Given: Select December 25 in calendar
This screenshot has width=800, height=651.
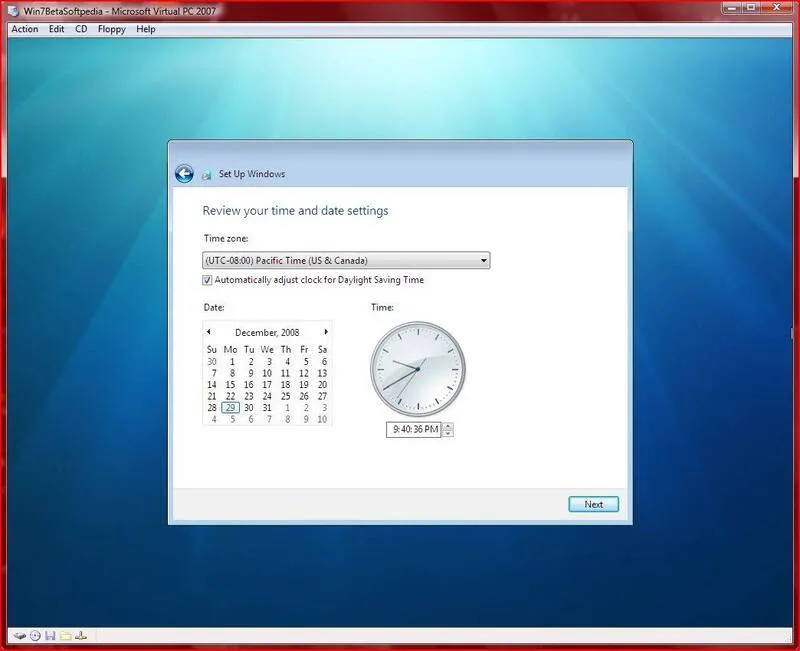Looking at the screenshot, I should pos(285,396).
